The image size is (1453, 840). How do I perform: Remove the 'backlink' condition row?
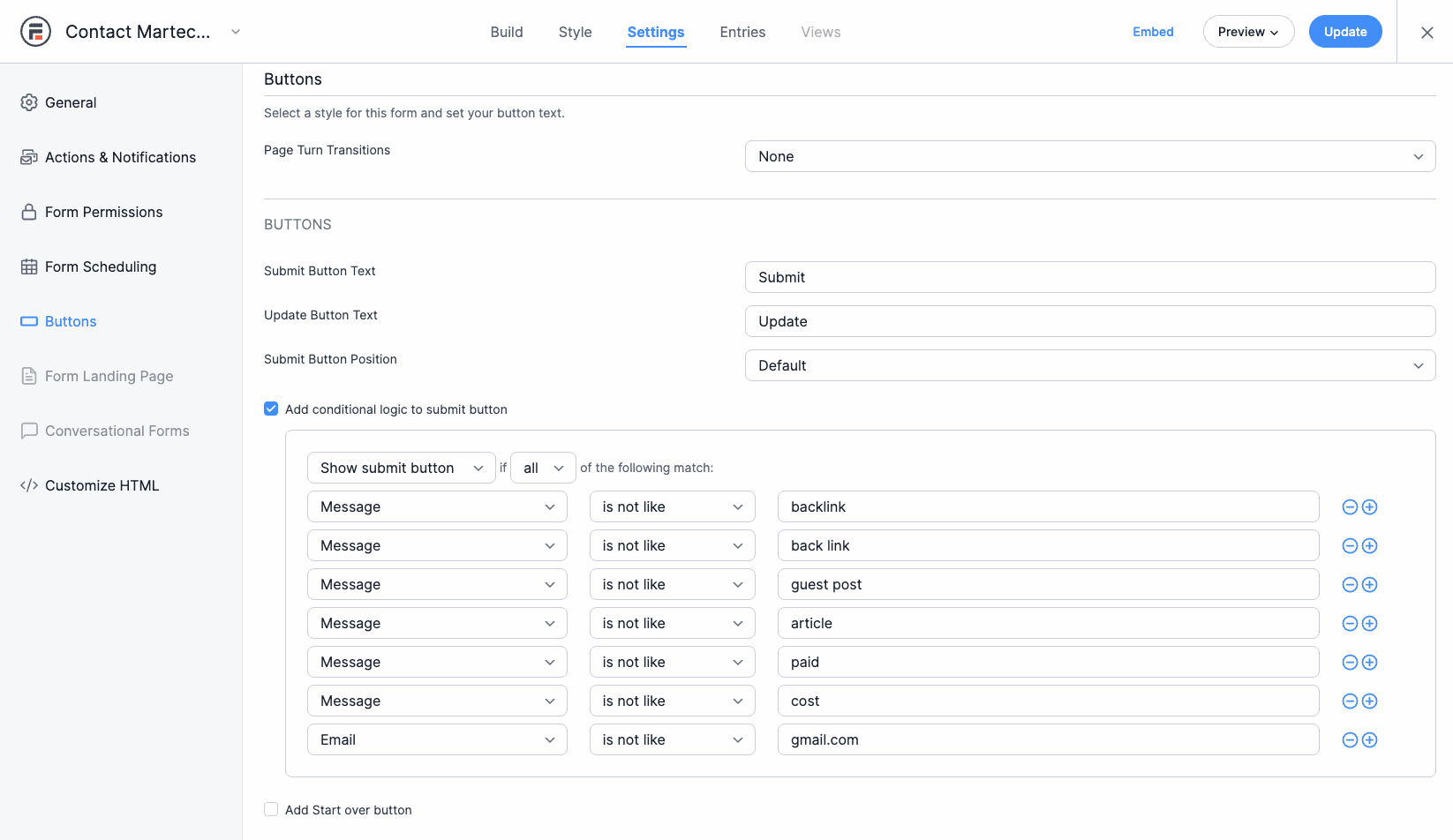pyautogui.click(x=1349, y=507)
